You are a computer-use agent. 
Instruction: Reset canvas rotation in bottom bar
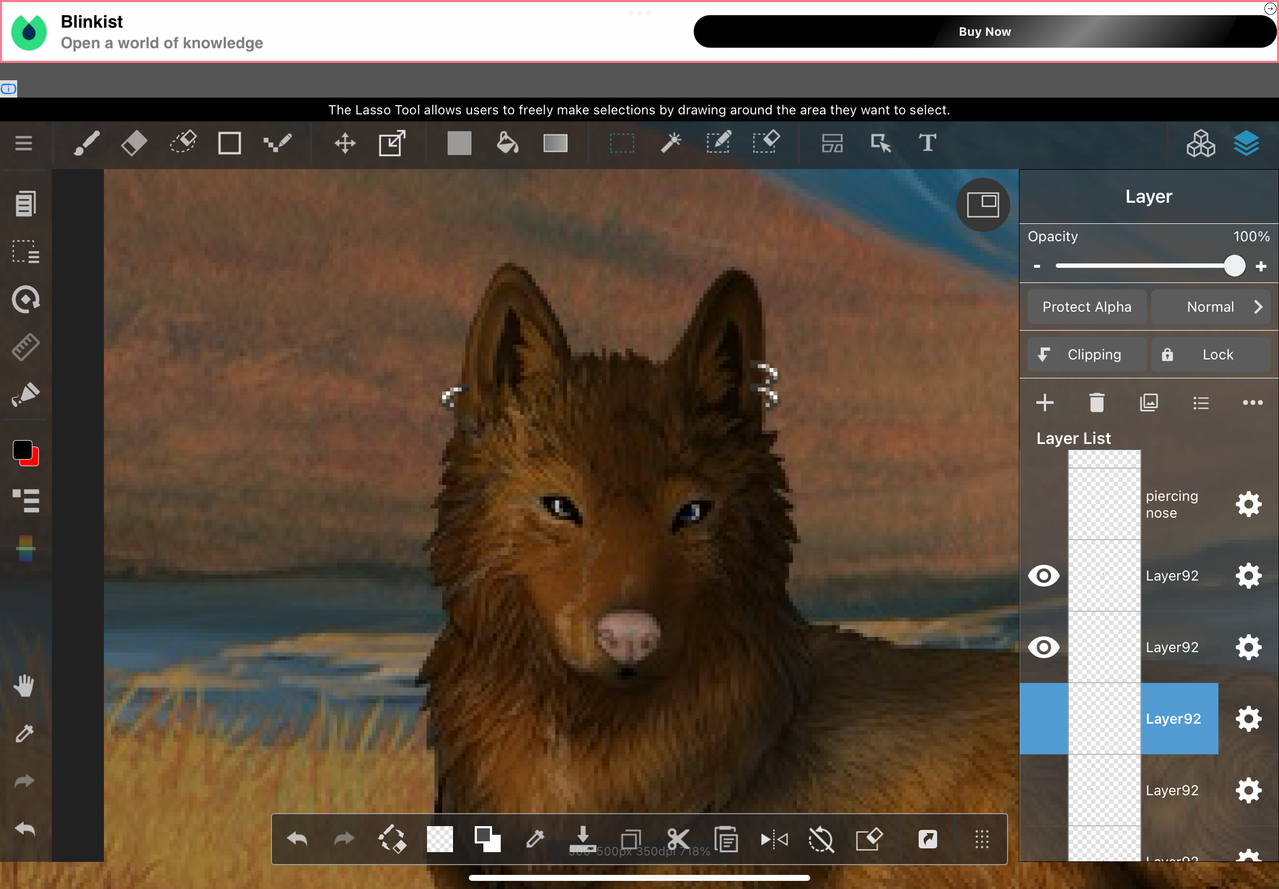[x=821, y=839]
